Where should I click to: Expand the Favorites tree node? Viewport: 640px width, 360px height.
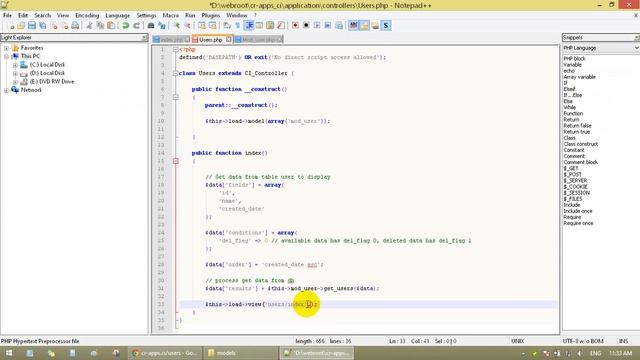7,48
